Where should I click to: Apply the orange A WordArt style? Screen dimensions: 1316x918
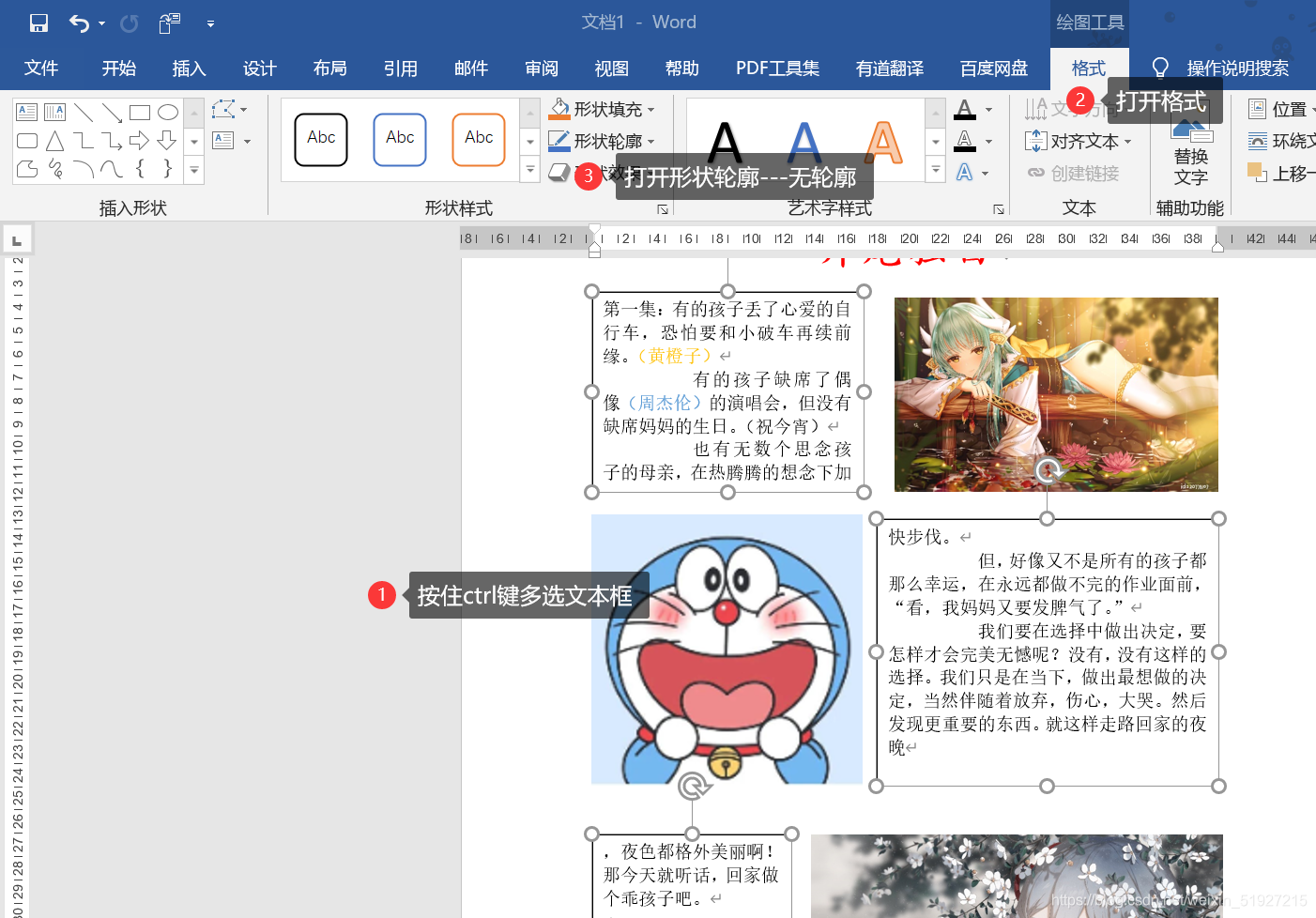(882, 143)
